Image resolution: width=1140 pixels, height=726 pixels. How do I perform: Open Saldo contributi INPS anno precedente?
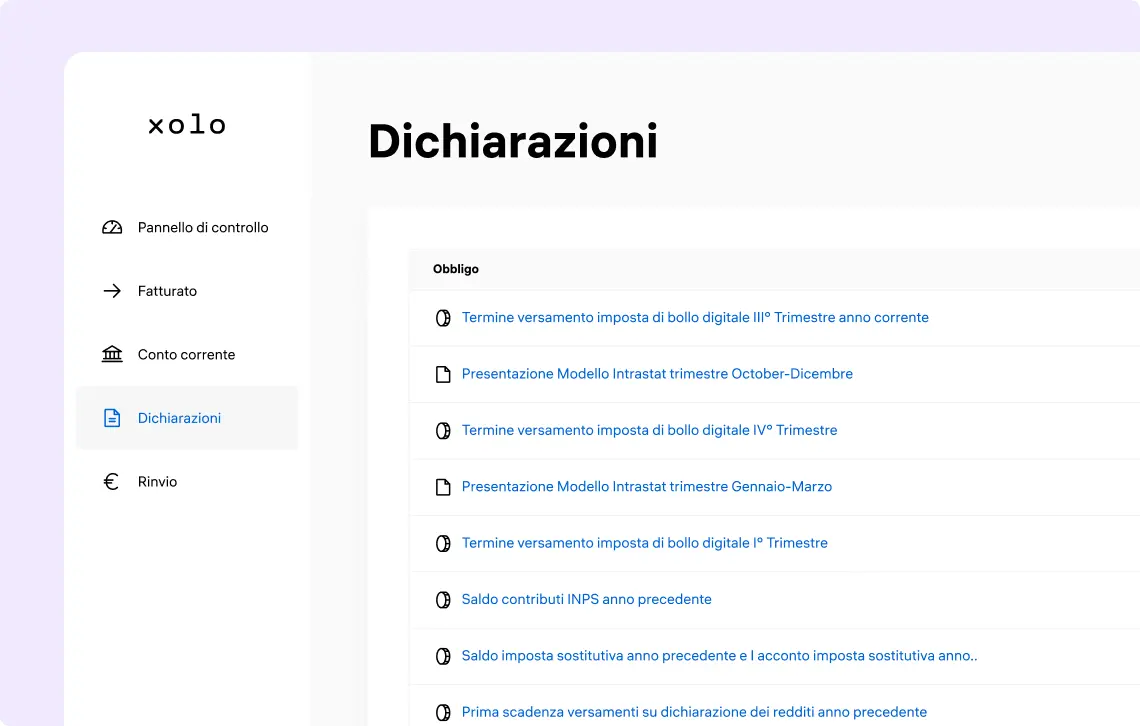tap(586, 599)
